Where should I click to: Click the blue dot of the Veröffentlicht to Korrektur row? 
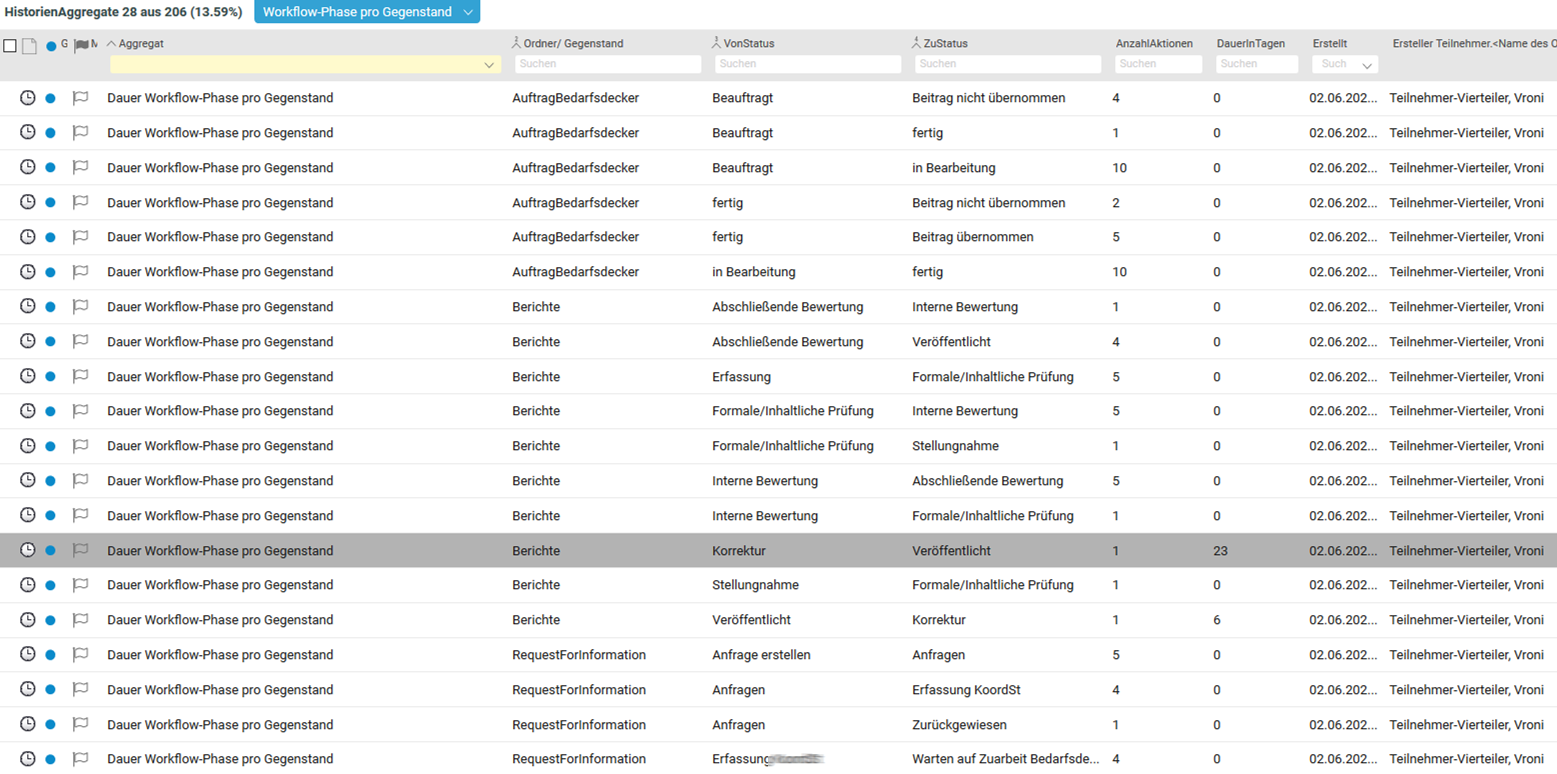coord(51,620)
